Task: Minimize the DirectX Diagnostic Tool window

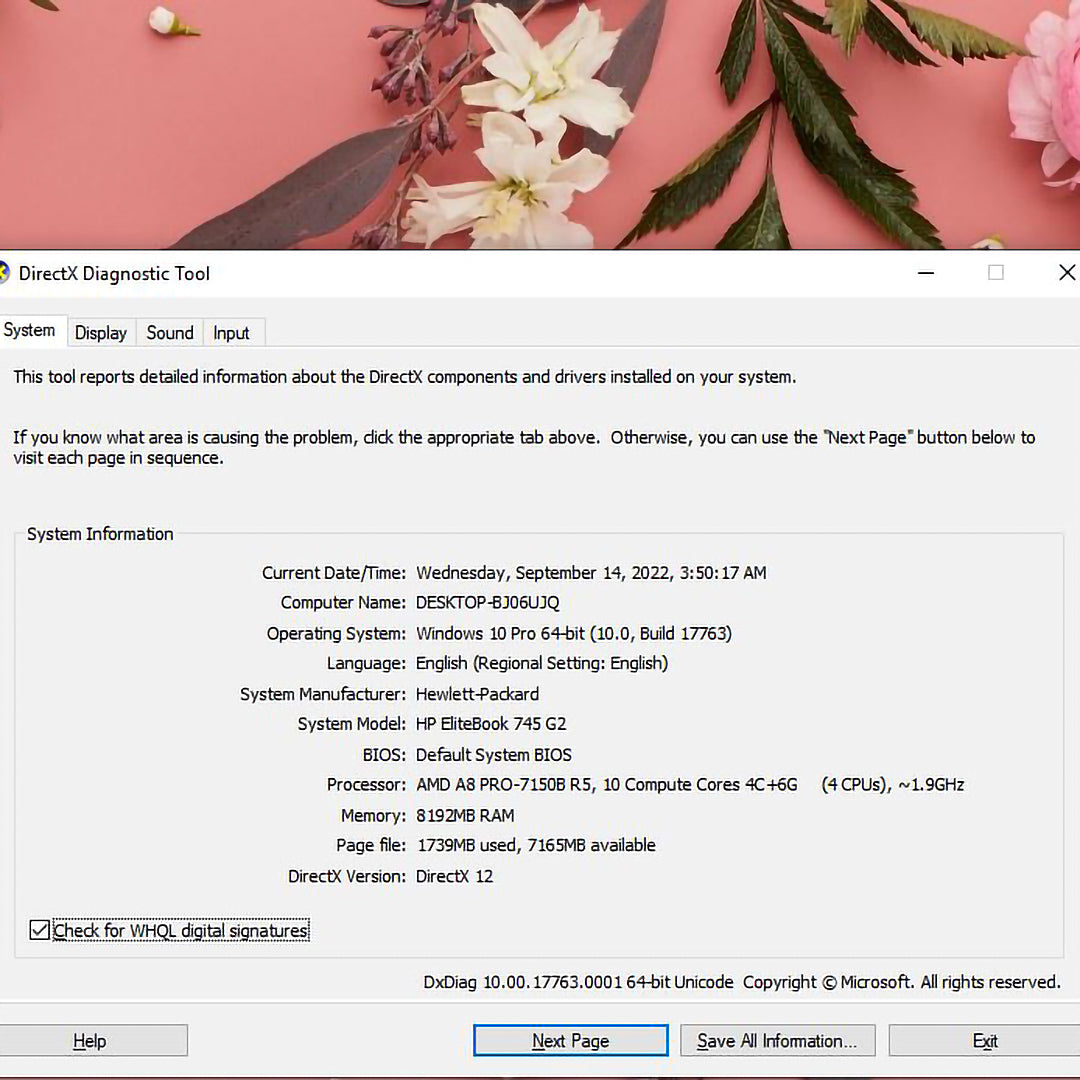Action: [x=926, y=273]
